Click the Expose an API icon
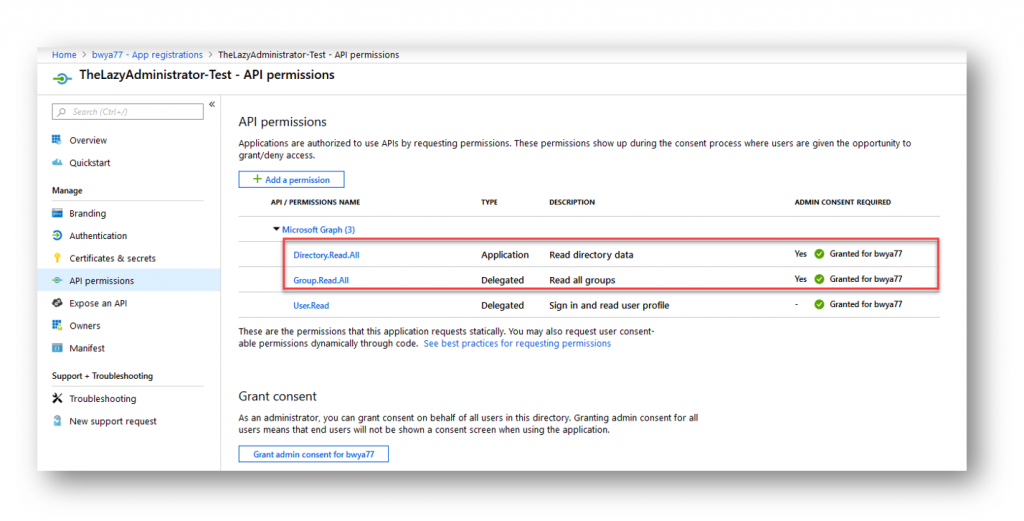Screen dimensions: 1024x521 57,303
